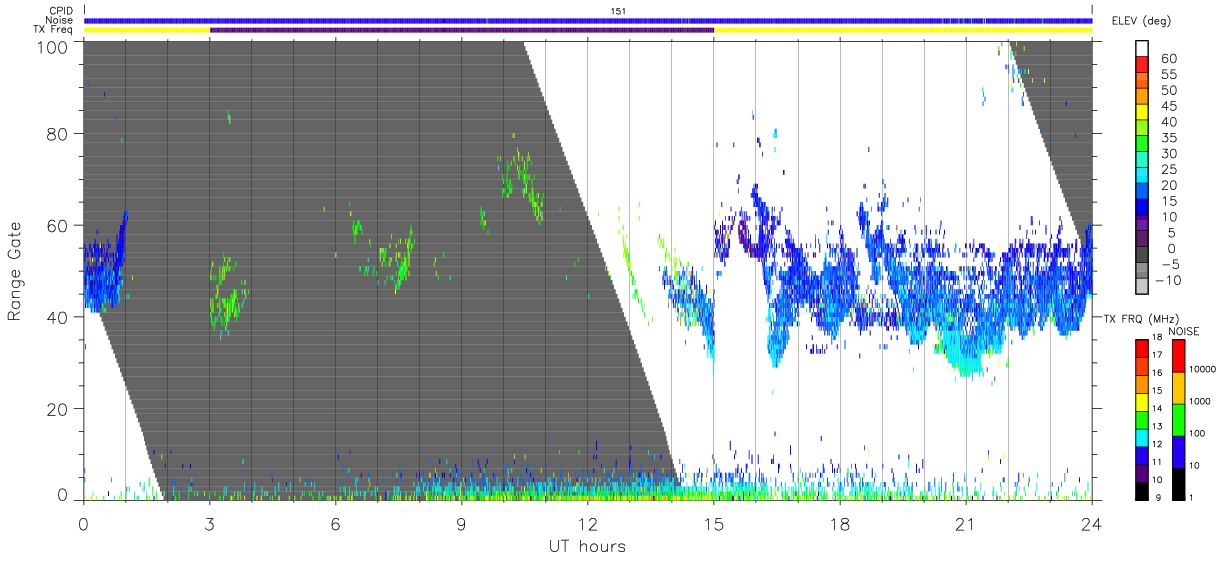Pick the red top segment of the ELEV colorbar
Image resolution: width=1228 pixels, height=567 pixels.
point(1143,66)
